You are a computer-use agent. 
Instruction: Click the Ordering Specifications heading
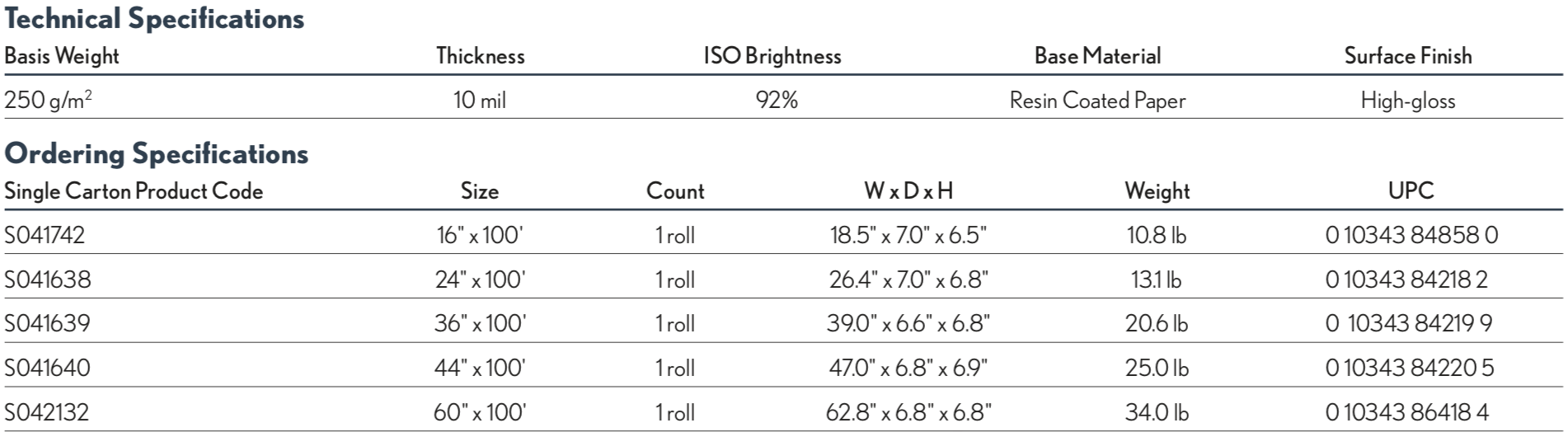click(157, 153)
